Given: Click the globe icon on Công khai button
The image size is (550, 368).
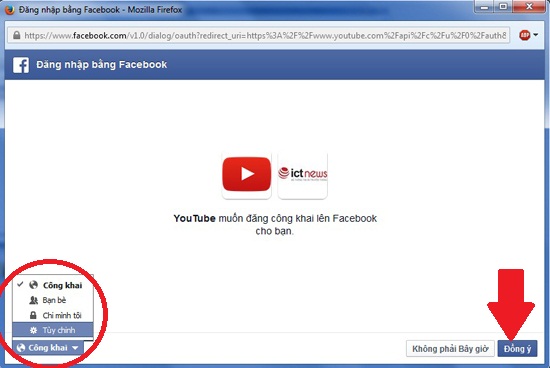Looking at the screenshot, I should click(21, 348).
